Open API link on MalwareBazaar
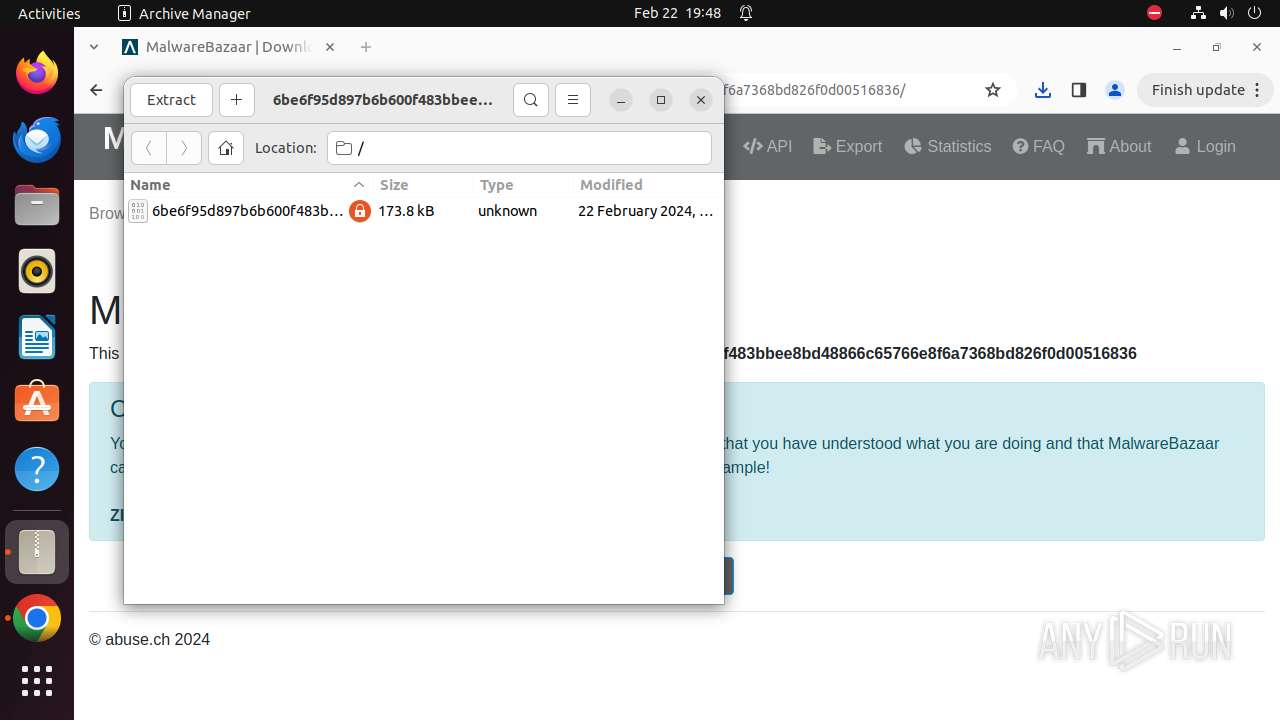The width and height of the screenshot is (1280, 720). coord(768,146)
